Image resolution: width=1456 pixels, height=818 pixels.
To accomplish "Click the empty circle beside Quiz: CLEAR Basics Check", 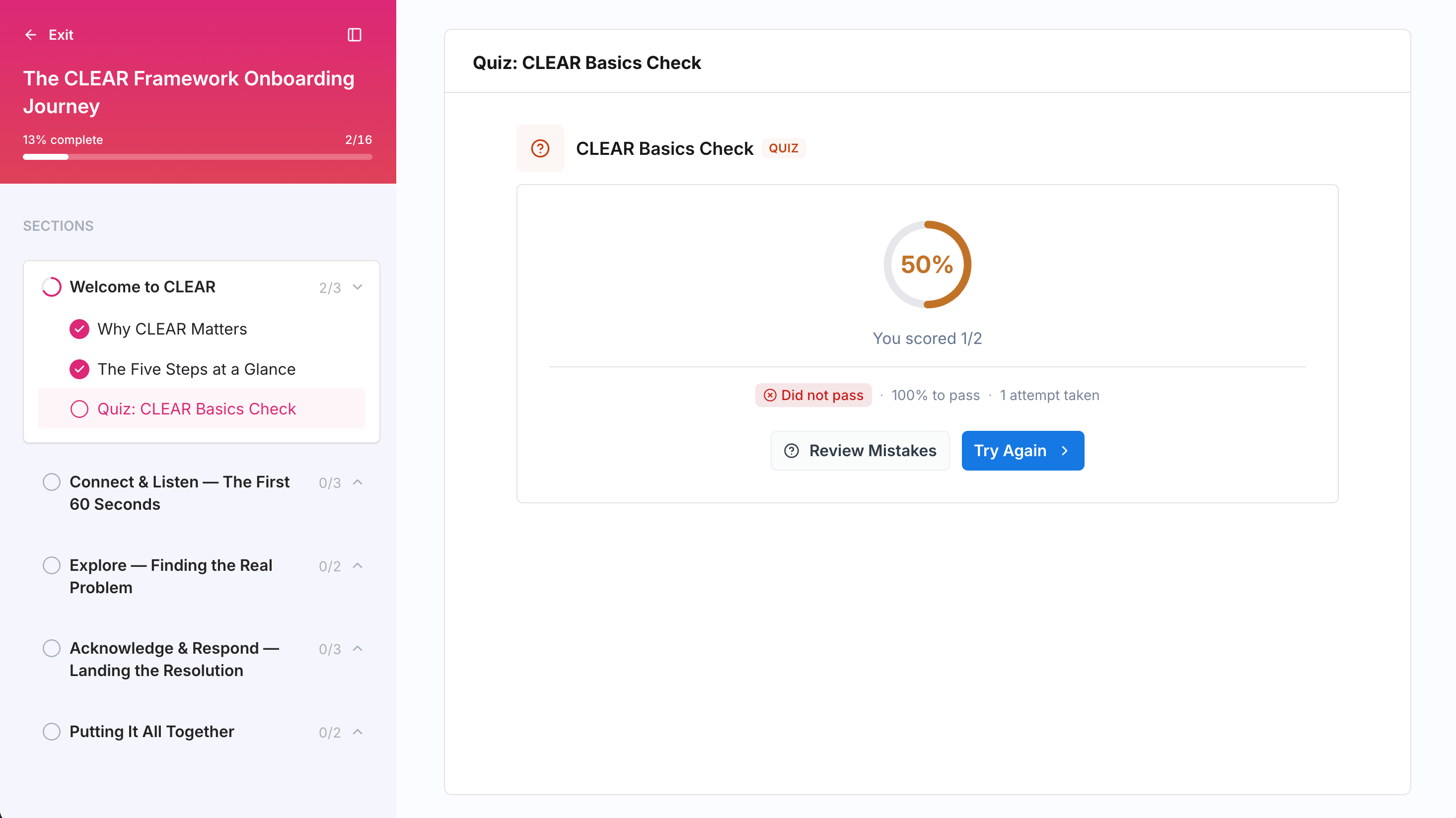I will pos(79,409).
